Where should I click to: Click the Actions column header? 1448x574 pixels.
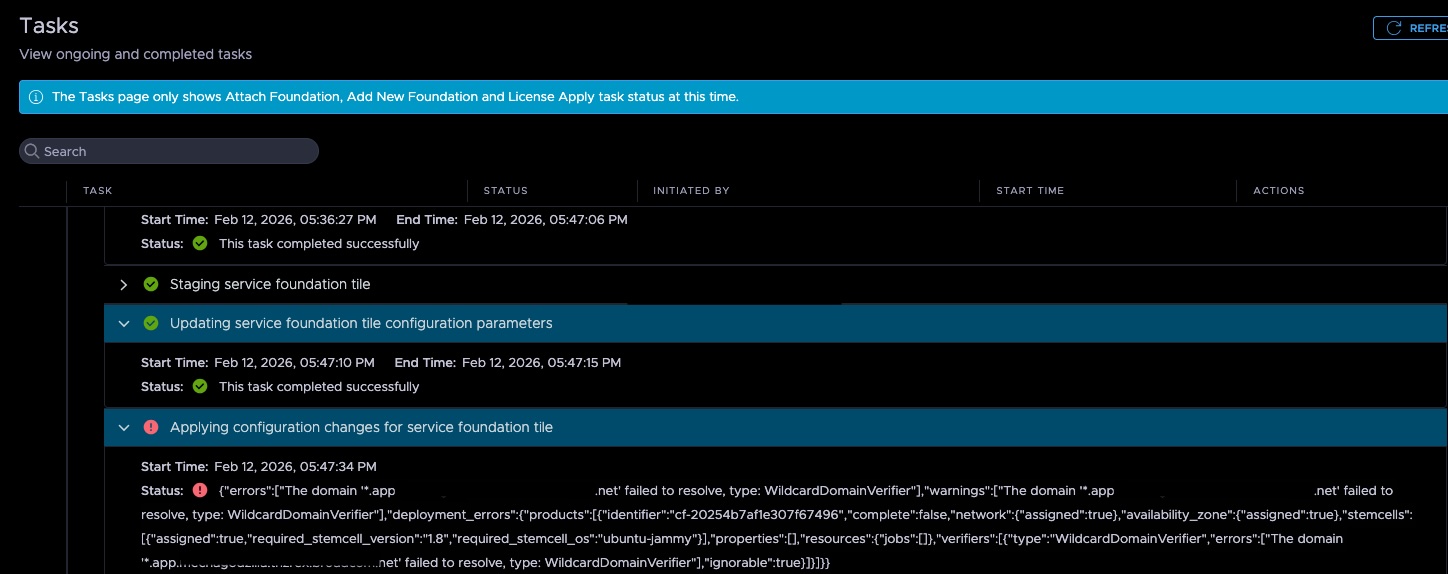(x=1279, y=190)
